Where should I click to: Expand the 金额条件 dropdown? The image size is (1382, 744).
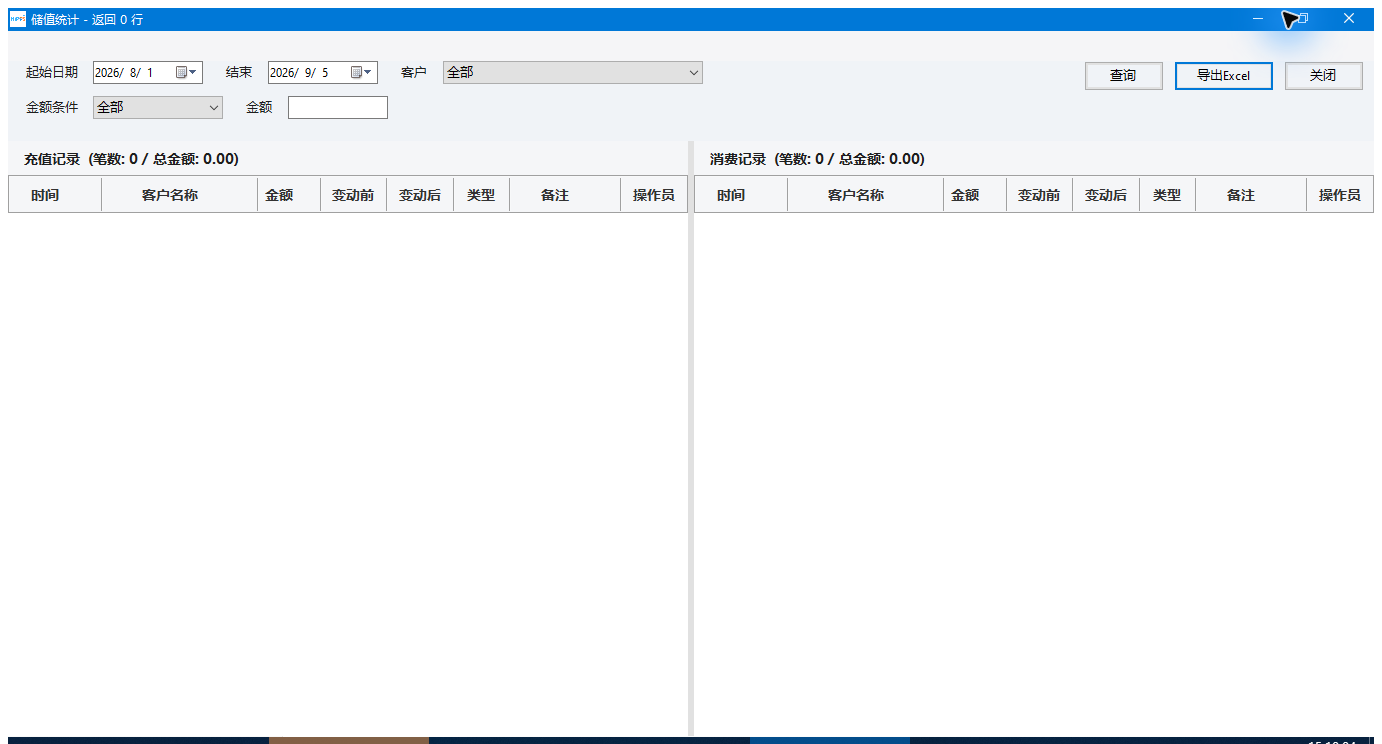coord(214,107)
